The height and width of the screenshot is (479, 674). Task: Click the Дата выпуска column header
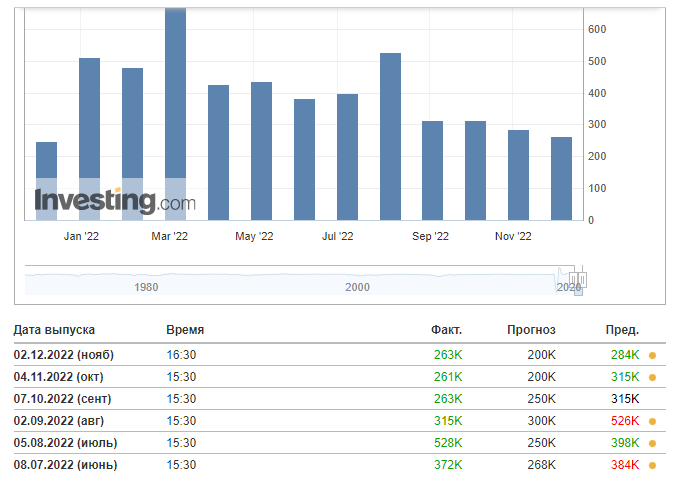click(x=54, y=330)
